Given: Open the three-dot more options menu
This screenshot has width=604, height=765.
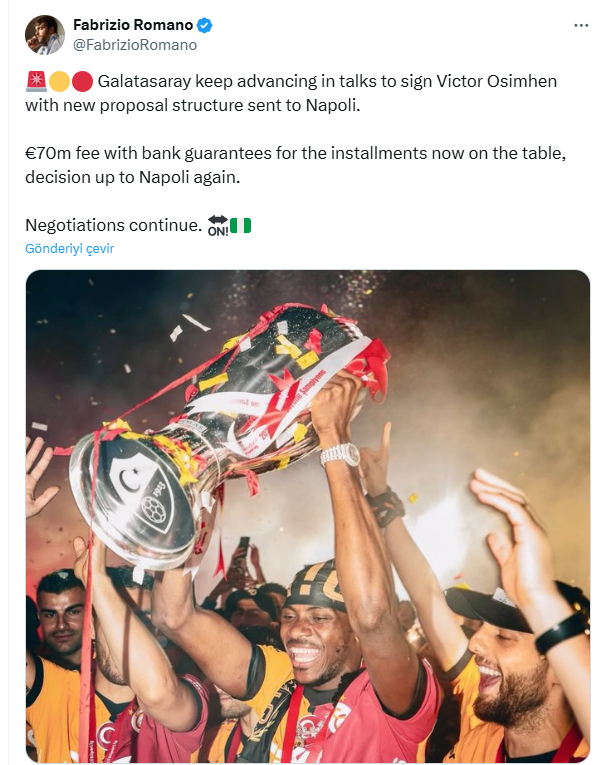Looking at the screenshot, I should pyautogui.click(x=581, y=25).
